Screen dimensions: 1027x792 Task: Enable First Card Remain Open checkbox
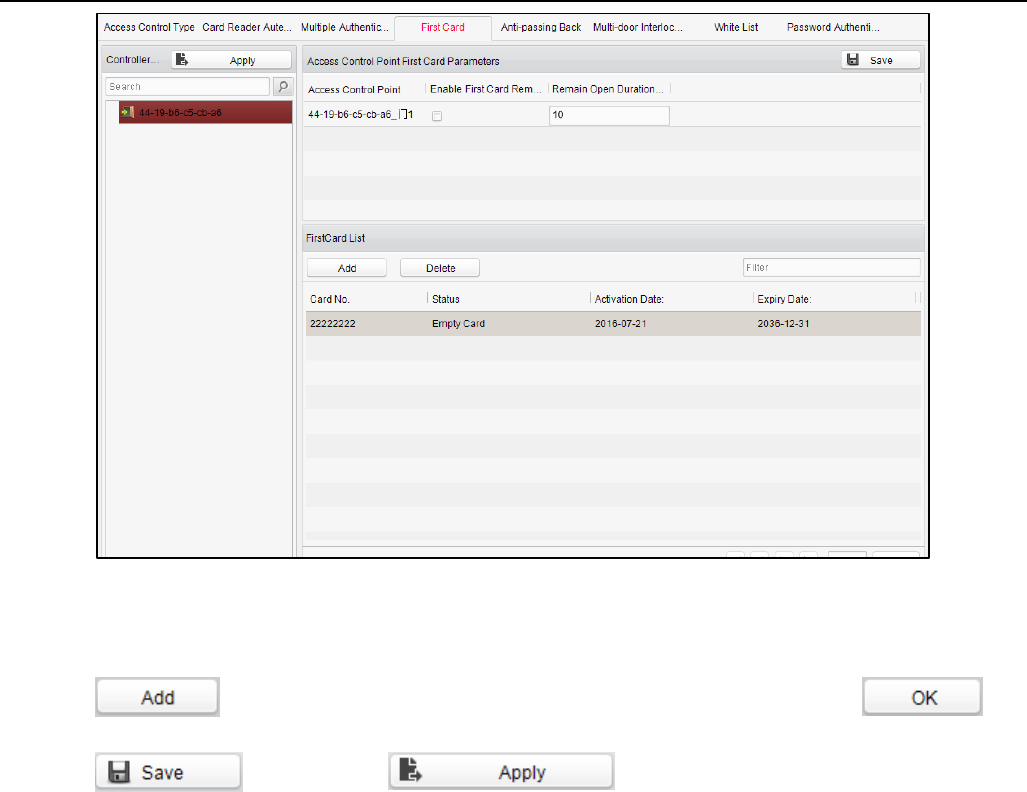(437, 116)
